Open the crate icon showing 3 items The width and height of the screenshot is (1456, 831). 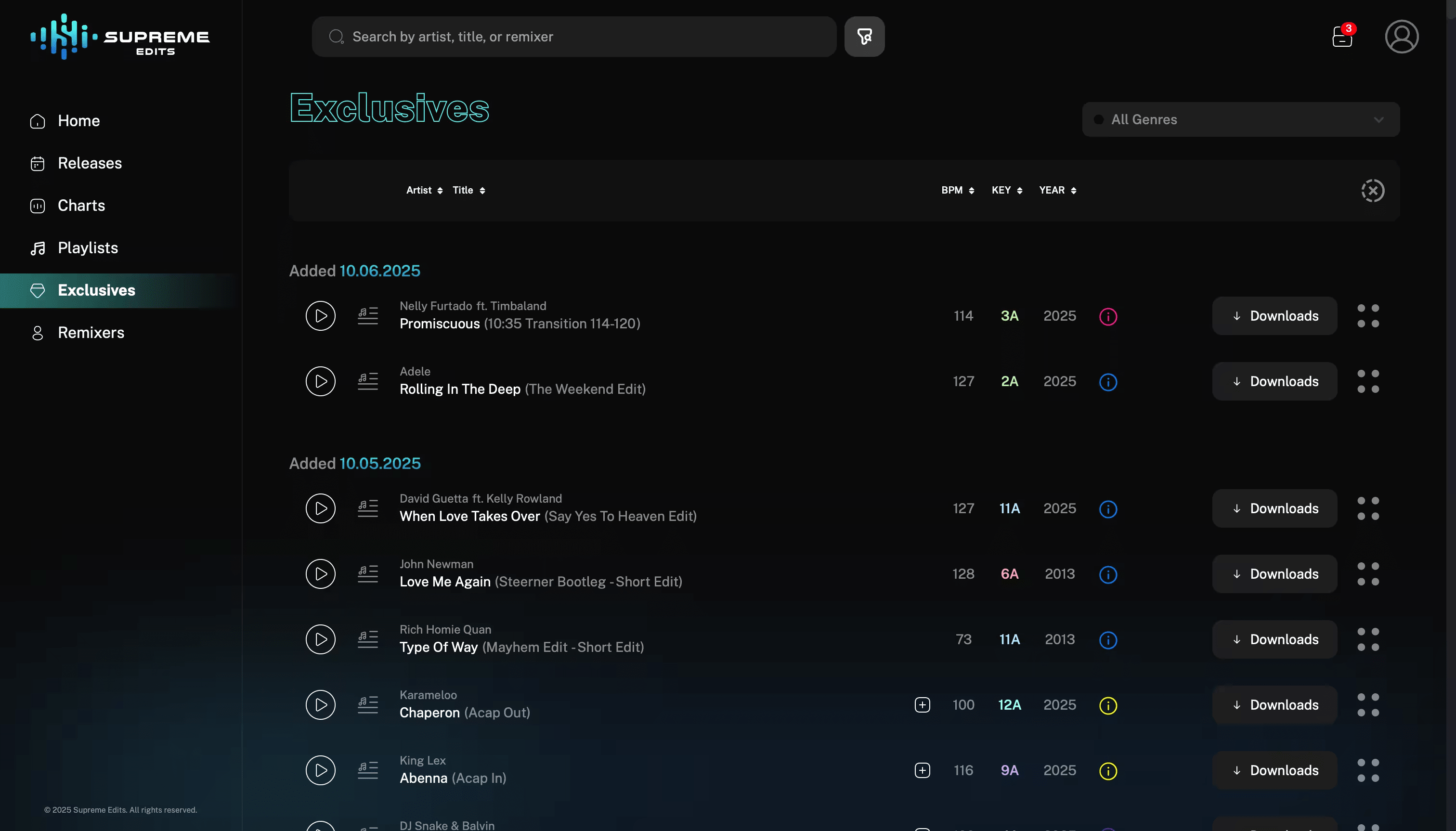[1341, 37]
